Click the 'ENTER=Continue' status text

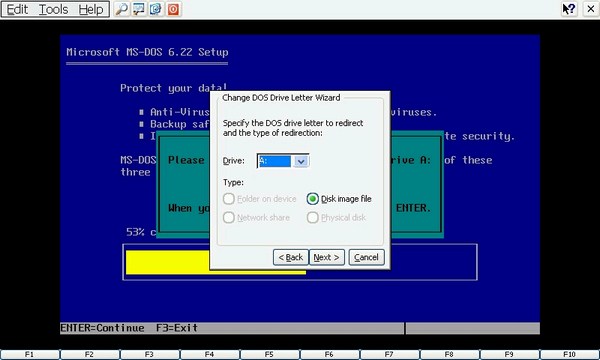click(x=103, y=328)
